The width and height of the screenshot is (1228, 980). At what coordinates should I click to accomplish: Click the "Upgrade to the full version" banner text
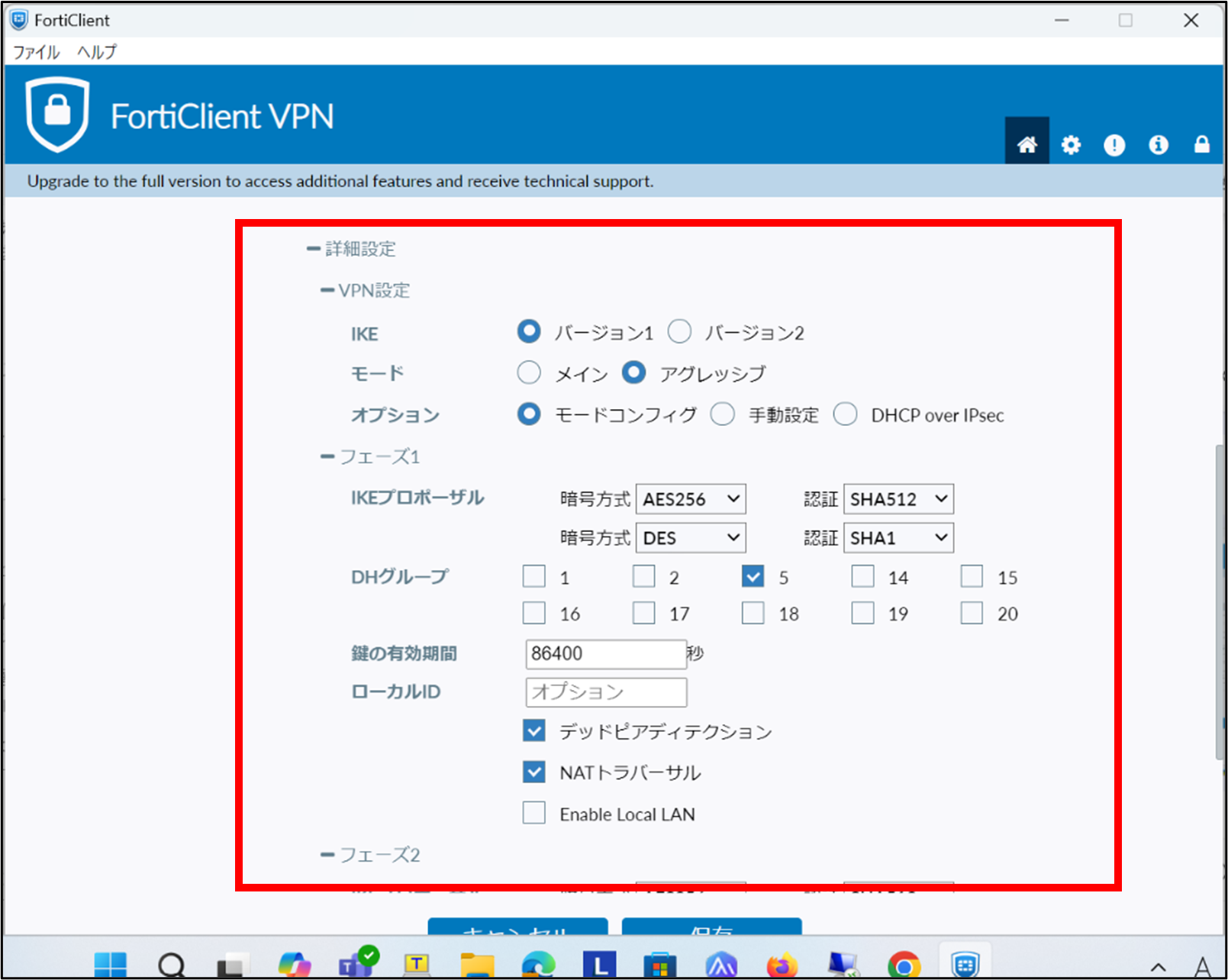340,182
